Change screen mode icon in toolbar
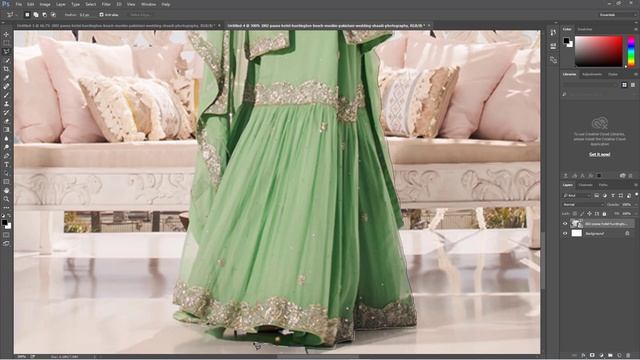 pos(6,243)
